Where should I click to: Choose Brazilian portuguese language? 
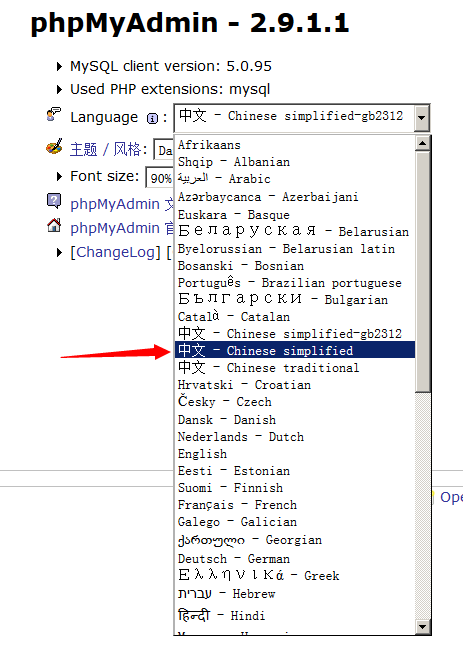(295, 283)
